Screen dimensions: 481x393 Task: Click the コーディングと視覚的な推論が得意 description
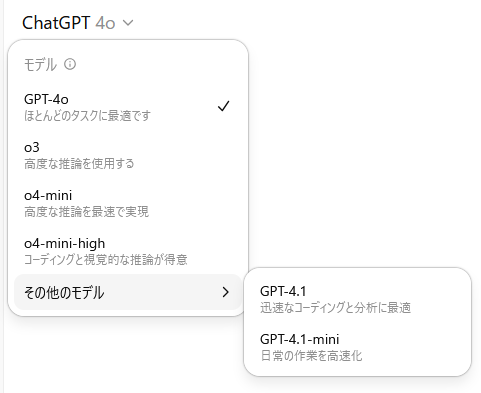tap(106, 259)
